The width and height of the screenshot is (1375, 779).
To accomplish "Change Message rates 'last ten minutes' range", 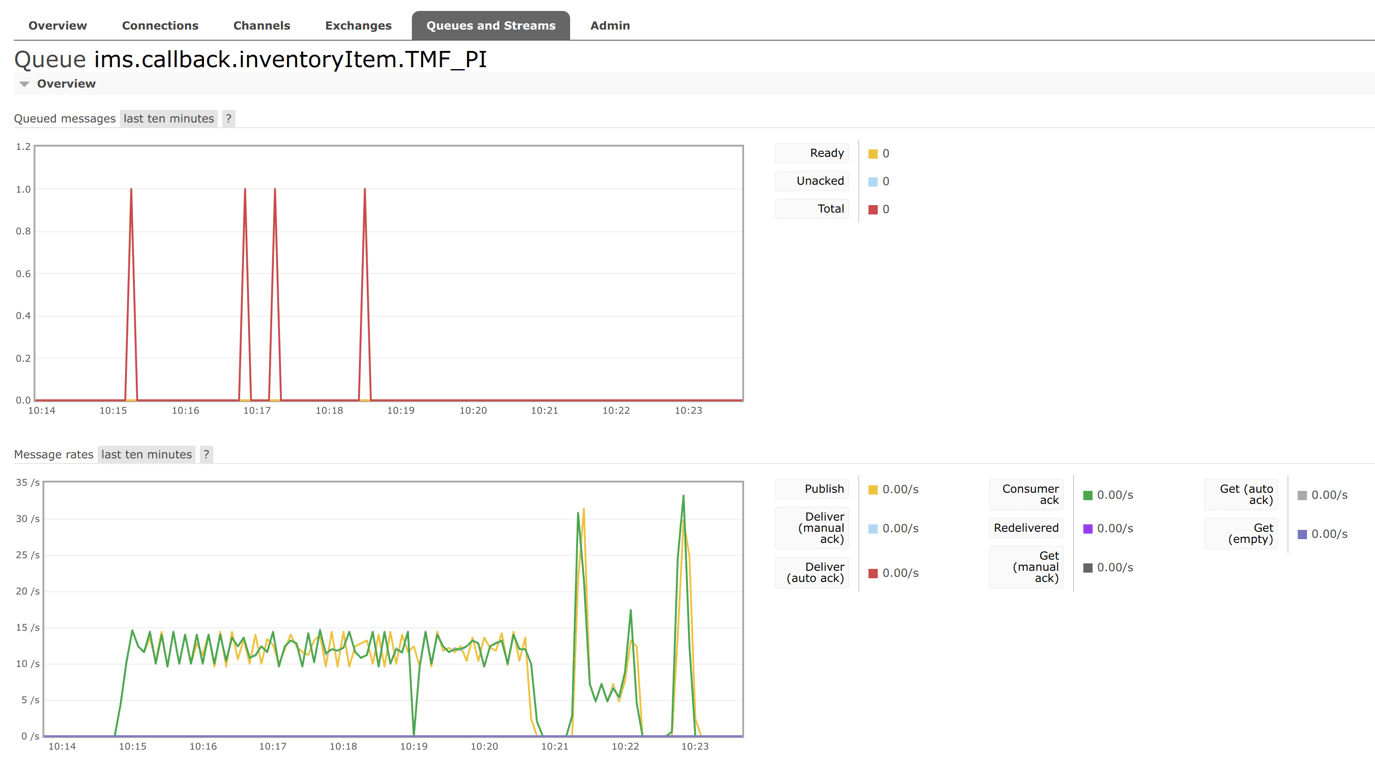I will click(146, 454).
